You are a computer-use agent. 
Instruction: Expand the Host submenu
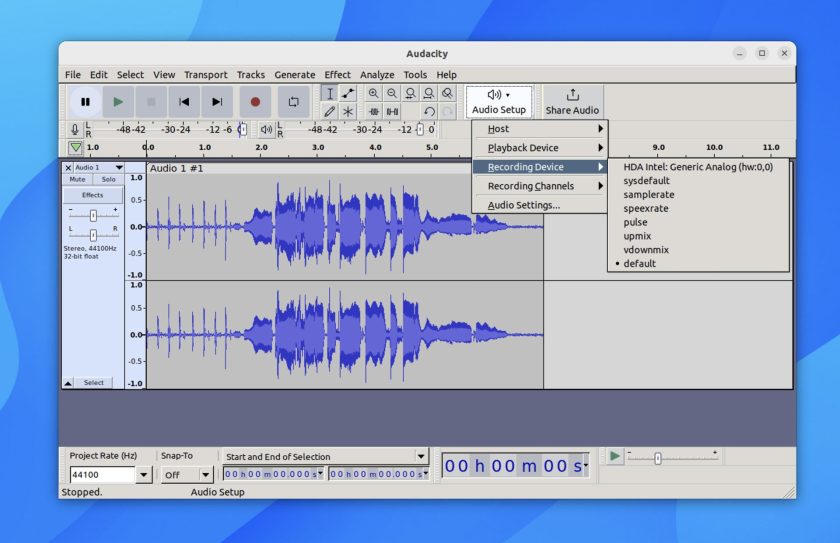(540, 129)
